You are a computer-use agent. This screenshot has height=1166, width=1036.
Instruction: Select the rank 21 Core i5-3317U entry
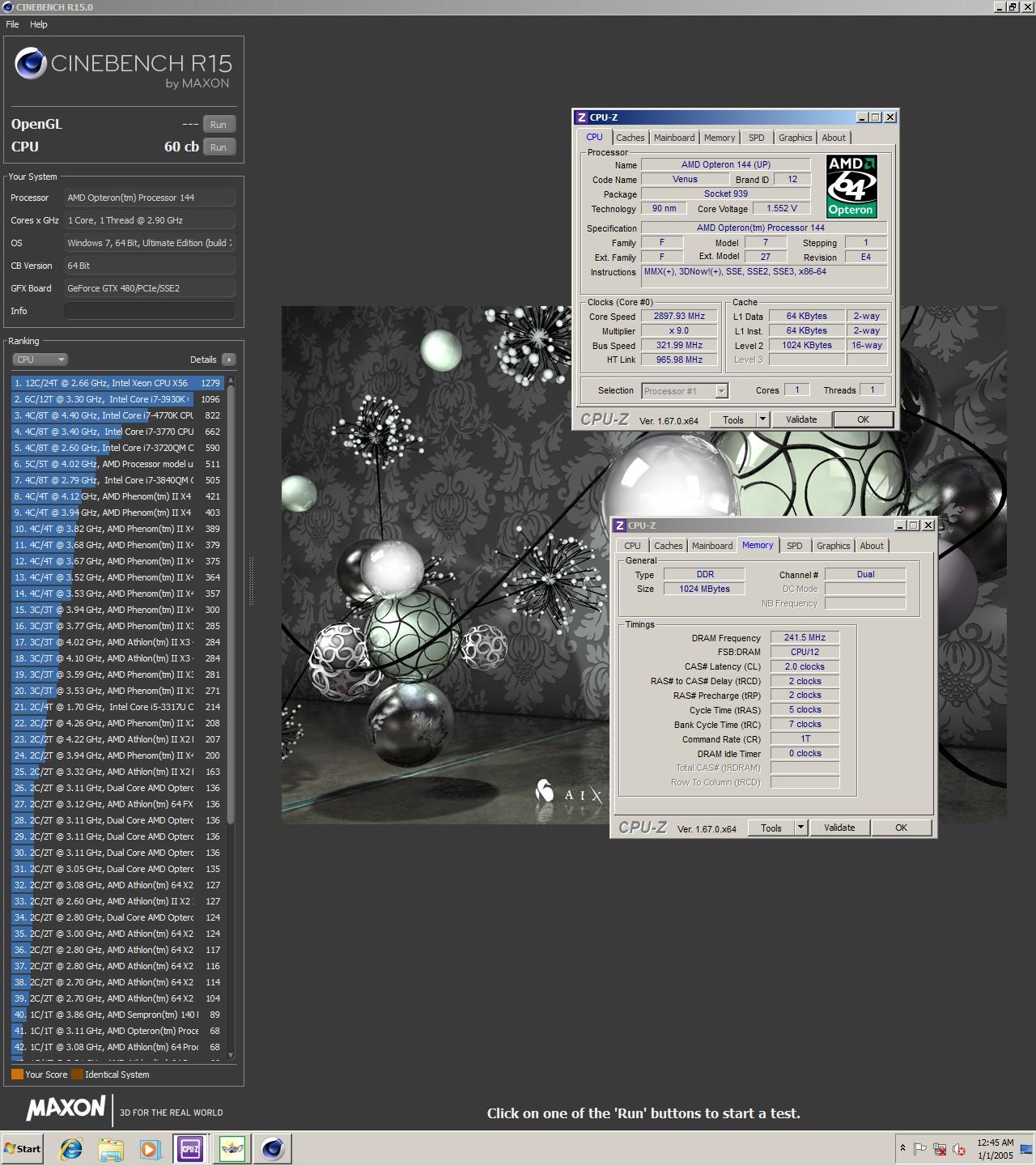(x=117, y=707)
